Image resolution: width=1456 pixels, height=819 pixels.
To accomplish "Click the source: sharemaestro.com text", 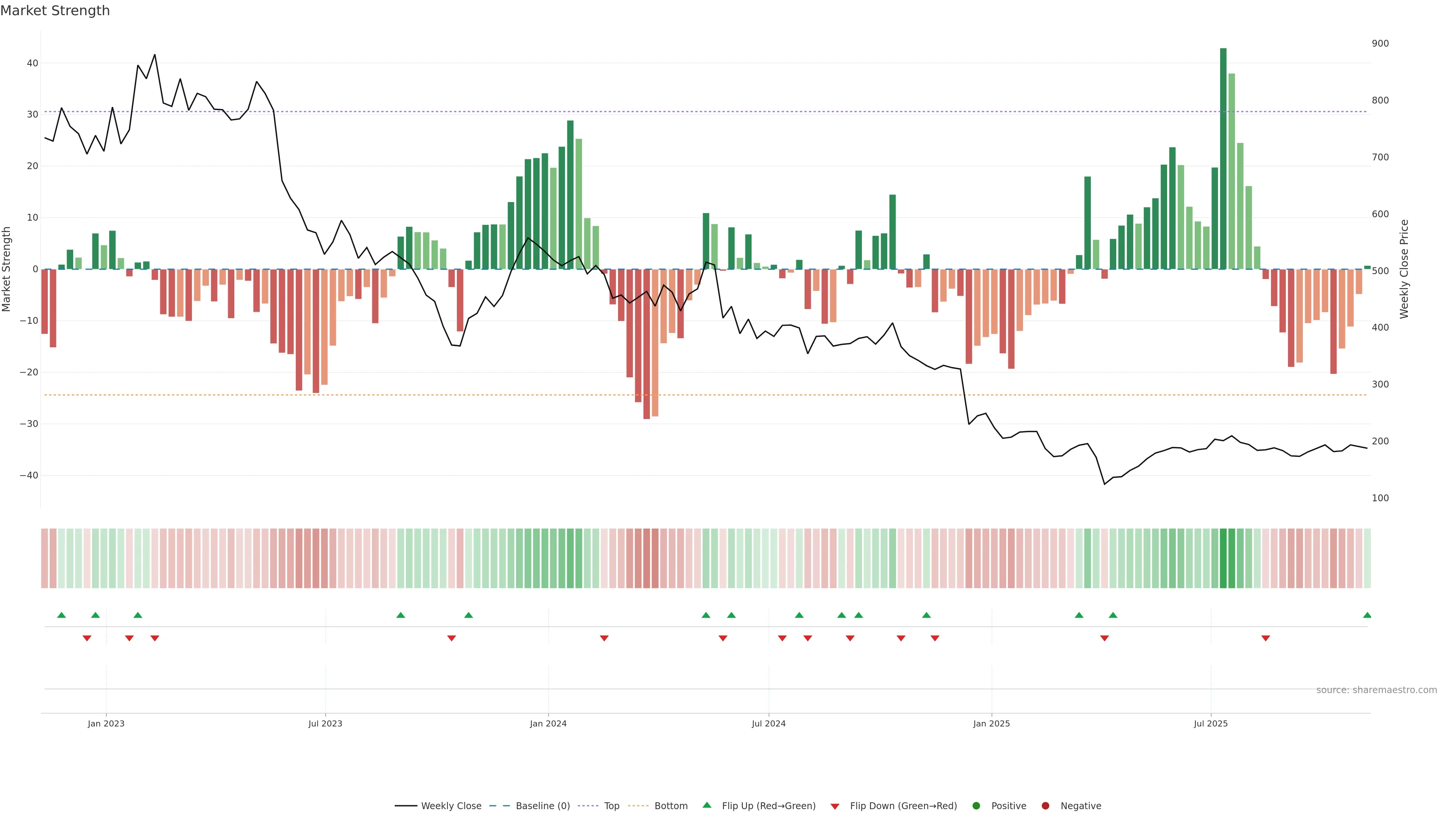I will (x=1376, y=690).
